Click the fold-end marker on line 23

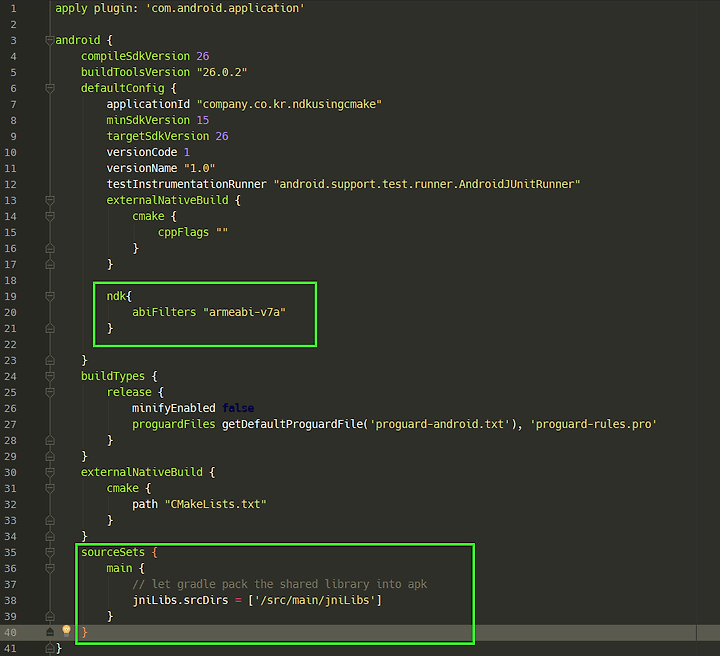(50, 360)
